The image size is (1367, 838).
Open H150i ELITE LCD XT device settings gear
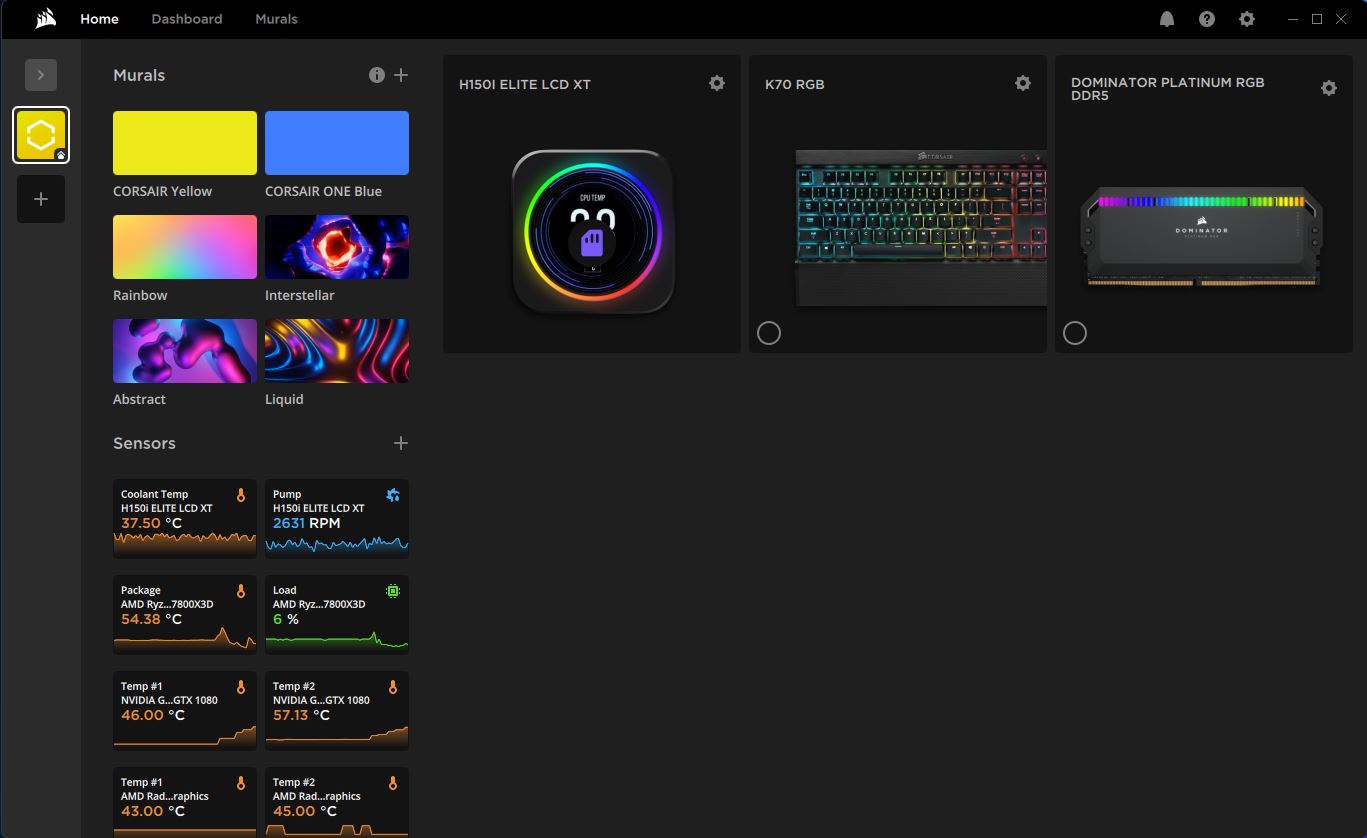coord(717,83)
